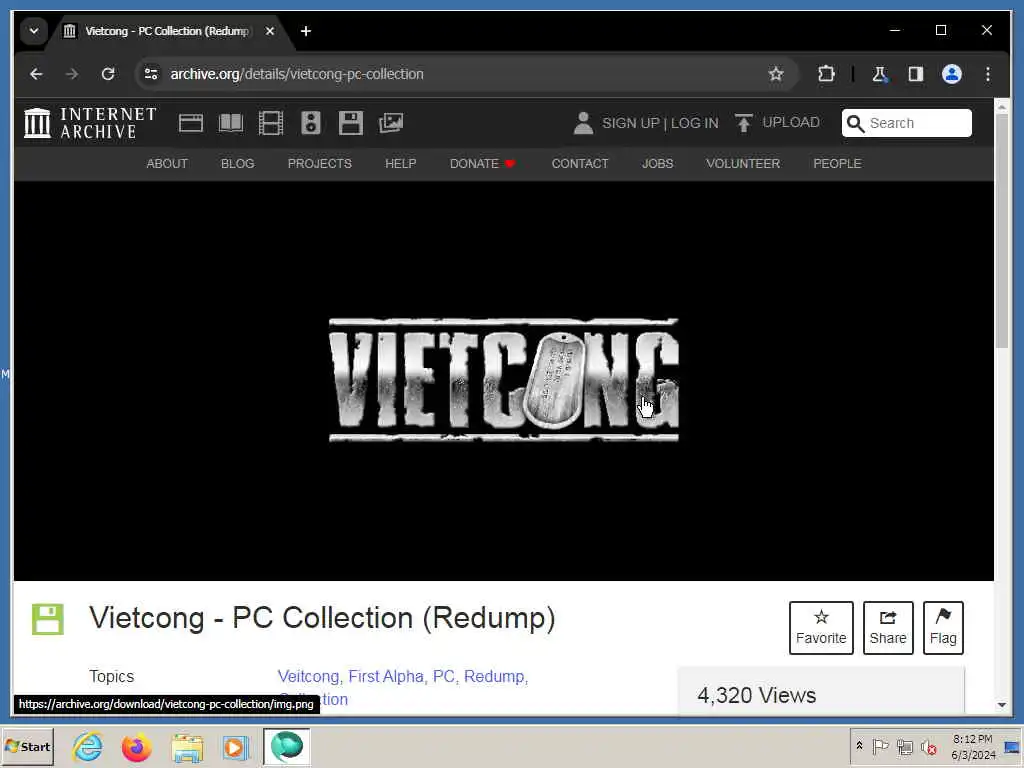Open the PROJECTS menu item
Viewport: 1024px width, 768px height.
(320, 163)
